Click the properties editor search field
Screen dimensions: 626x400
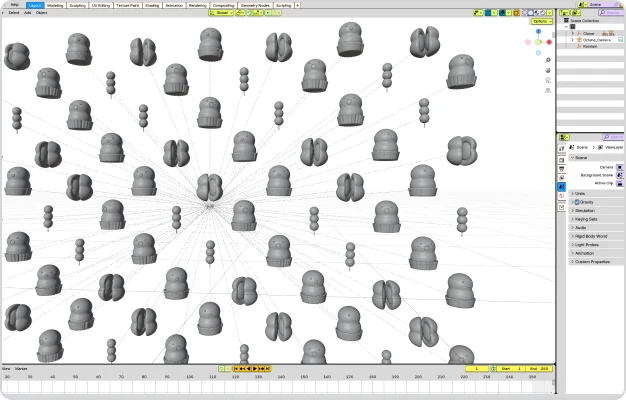[613, 137]
